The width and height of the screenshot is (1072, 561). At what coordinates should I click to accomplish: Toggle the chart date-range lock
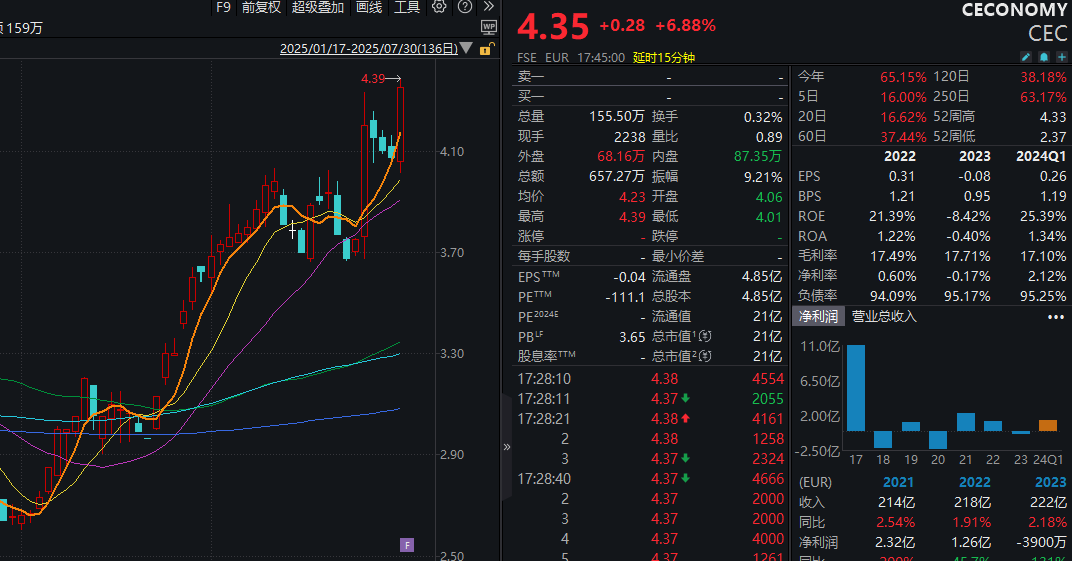coord(487,49)
